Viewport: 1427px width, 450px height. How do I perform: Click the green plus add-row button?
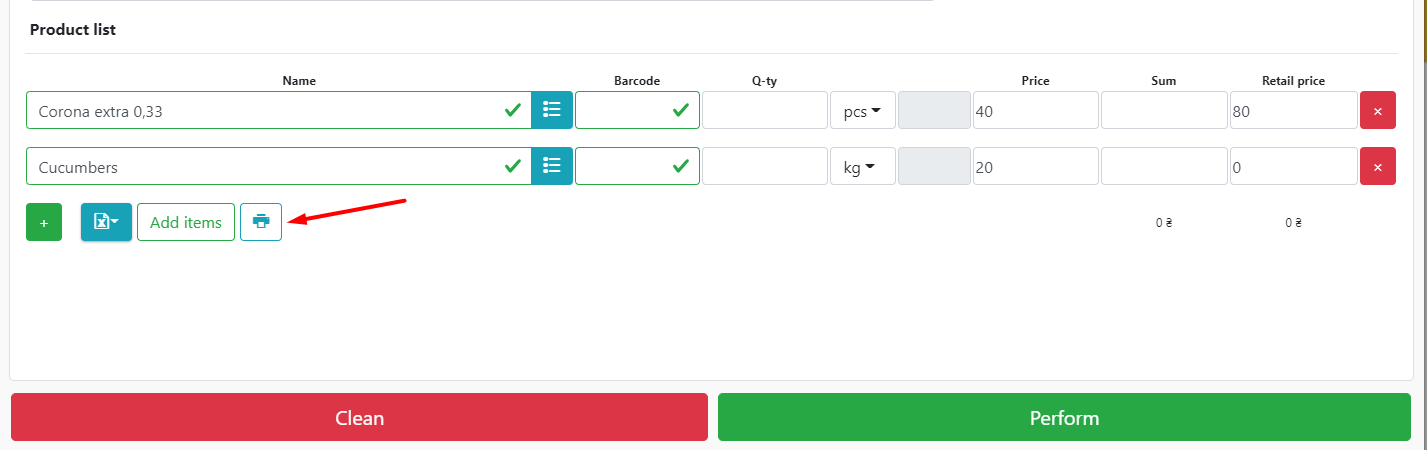(44, 222)
